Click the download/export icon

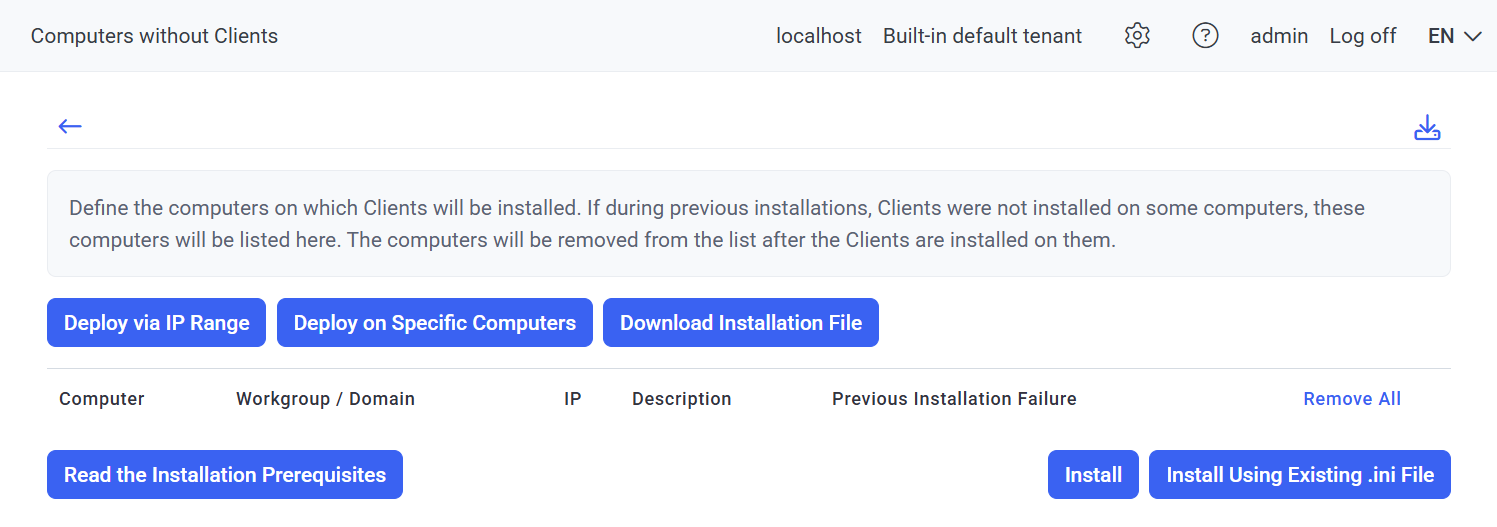1427,128
